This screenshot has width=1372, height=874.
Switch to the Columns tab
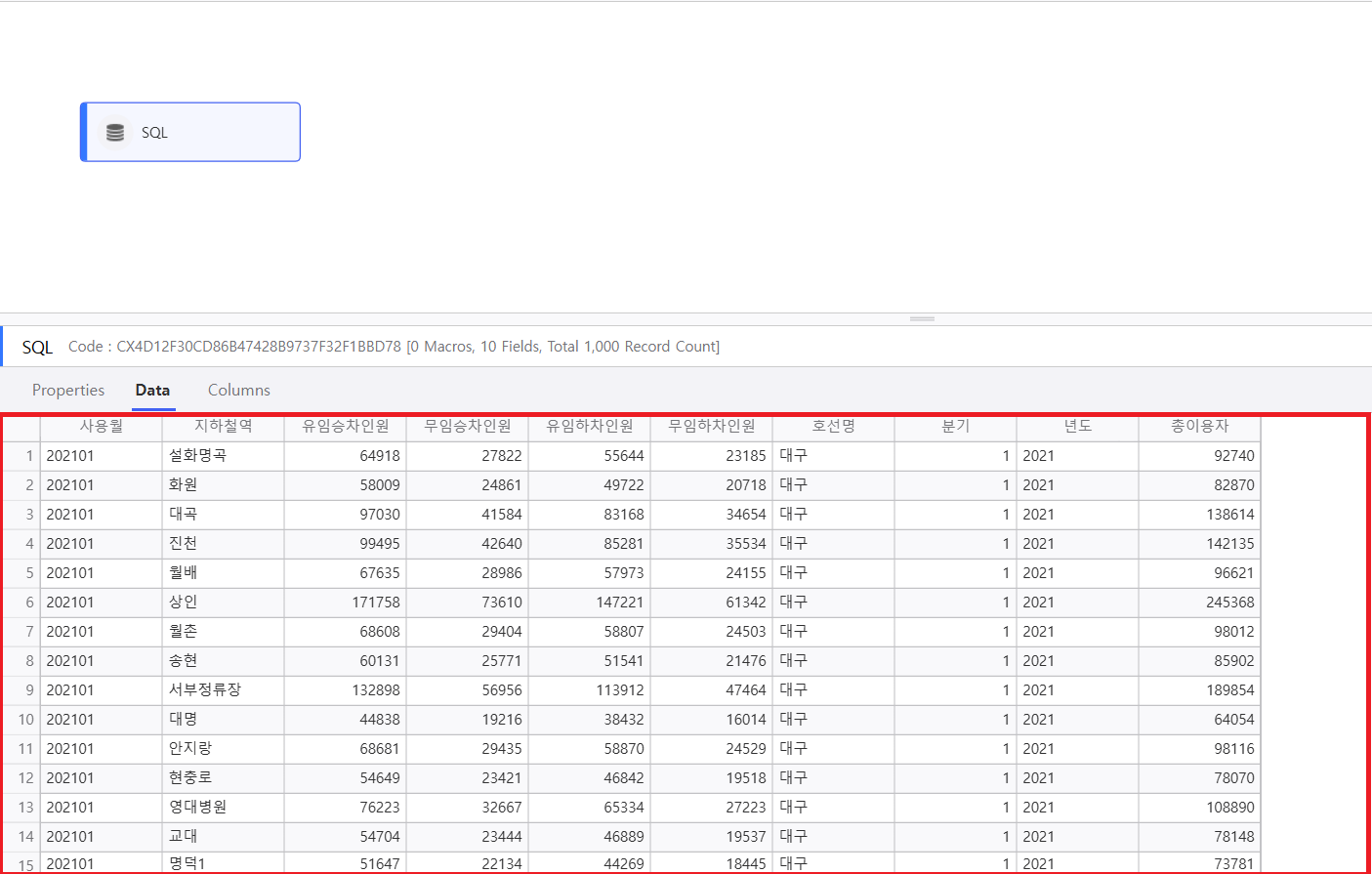tap(239, 390)
